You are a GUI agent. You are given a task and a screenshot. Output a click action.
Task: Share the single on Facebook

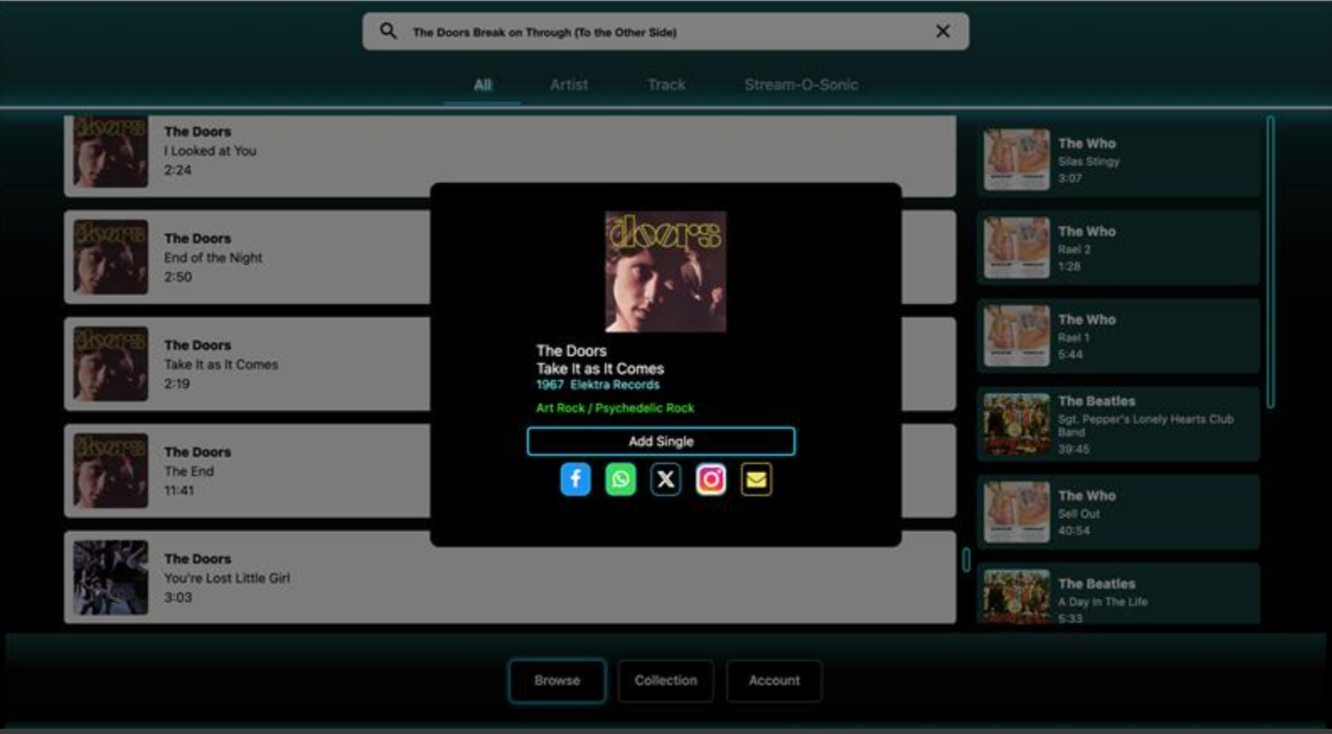pos(575,480)
